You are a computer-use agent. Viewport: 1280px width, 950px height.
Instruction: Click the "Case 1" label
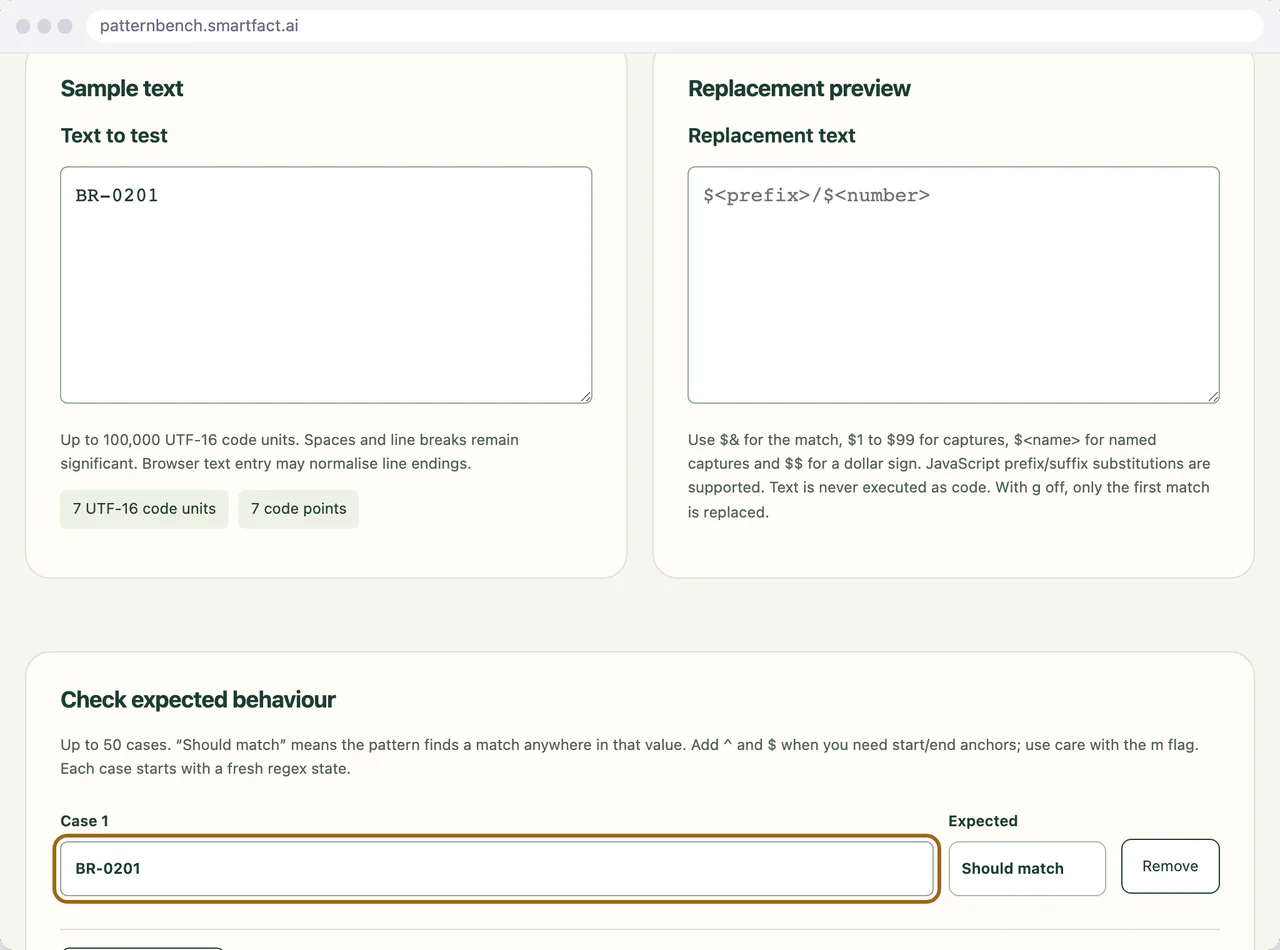[85, 821]
